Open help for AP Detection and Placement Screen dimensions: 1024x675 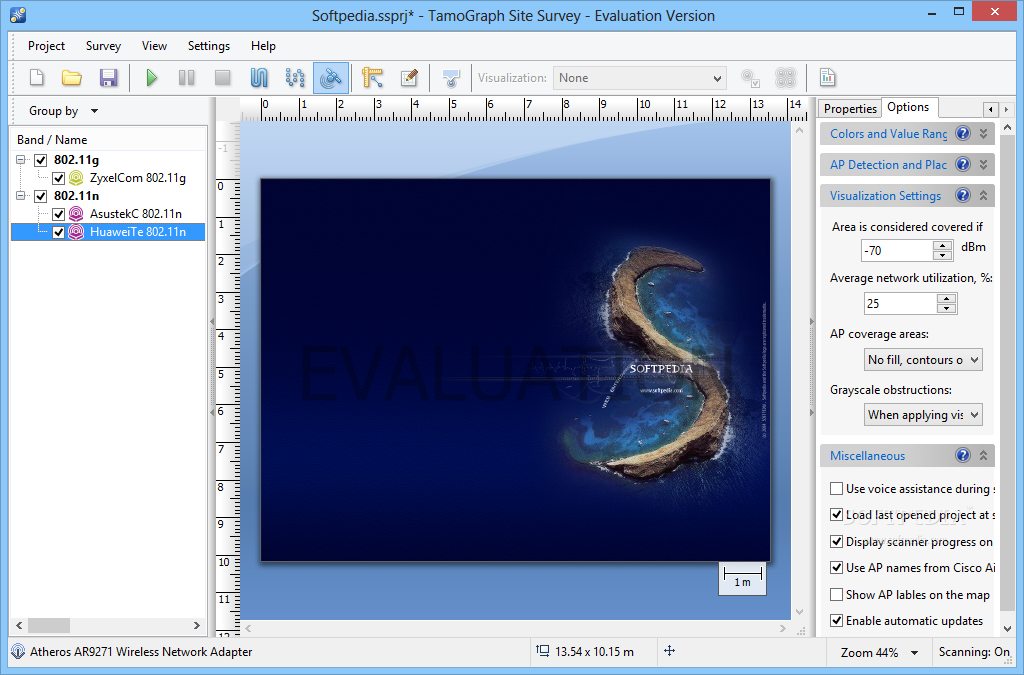click(x=963, y=164)
